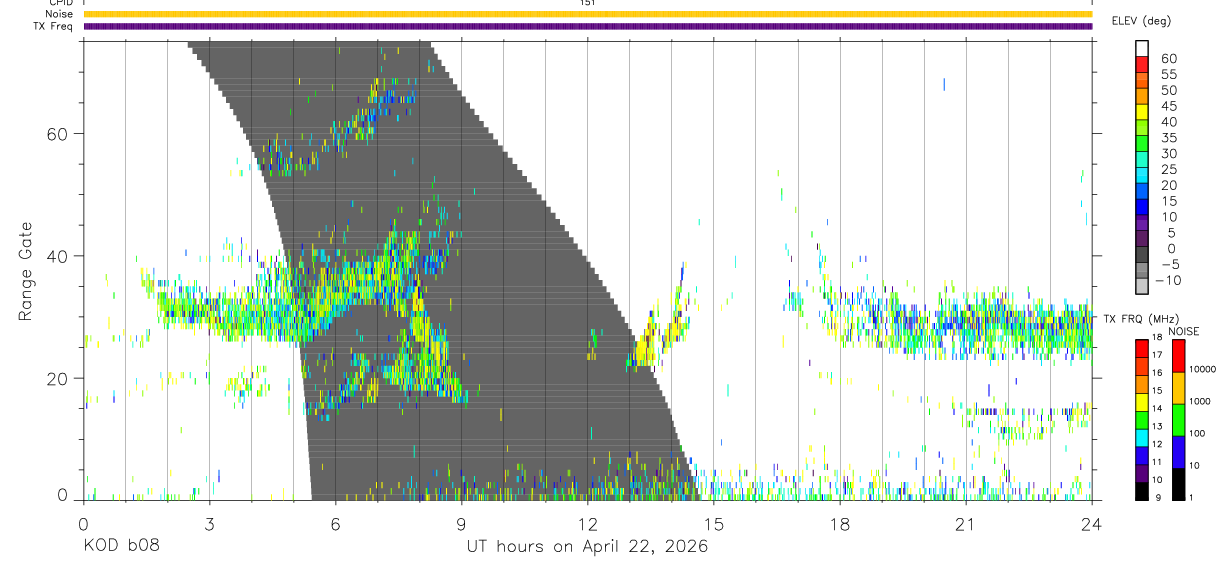Click the "10000" label on NOISE colorbar
Screen dimensions: 1228x567
coord(1203,369)
